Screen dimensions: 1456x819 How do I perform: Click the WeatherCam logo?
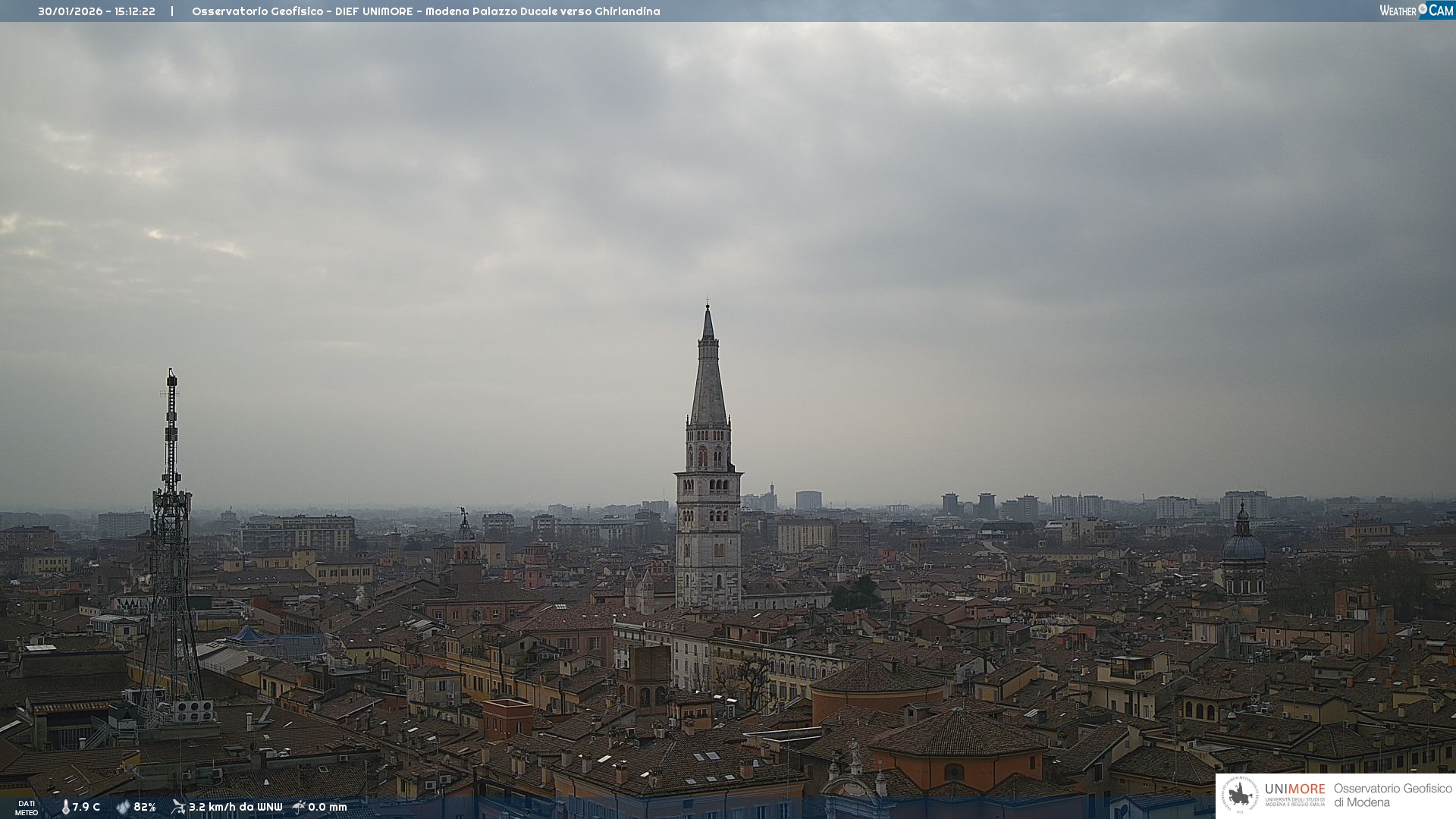point(1416,10)
